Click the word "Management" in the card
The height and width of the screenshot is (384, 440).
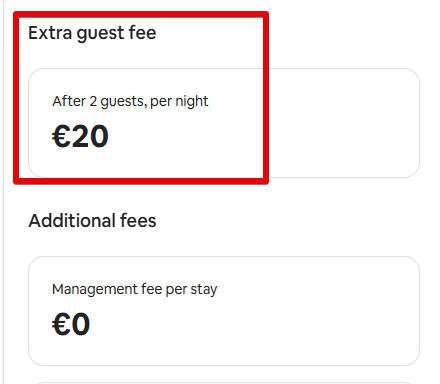tap(95, 289)
